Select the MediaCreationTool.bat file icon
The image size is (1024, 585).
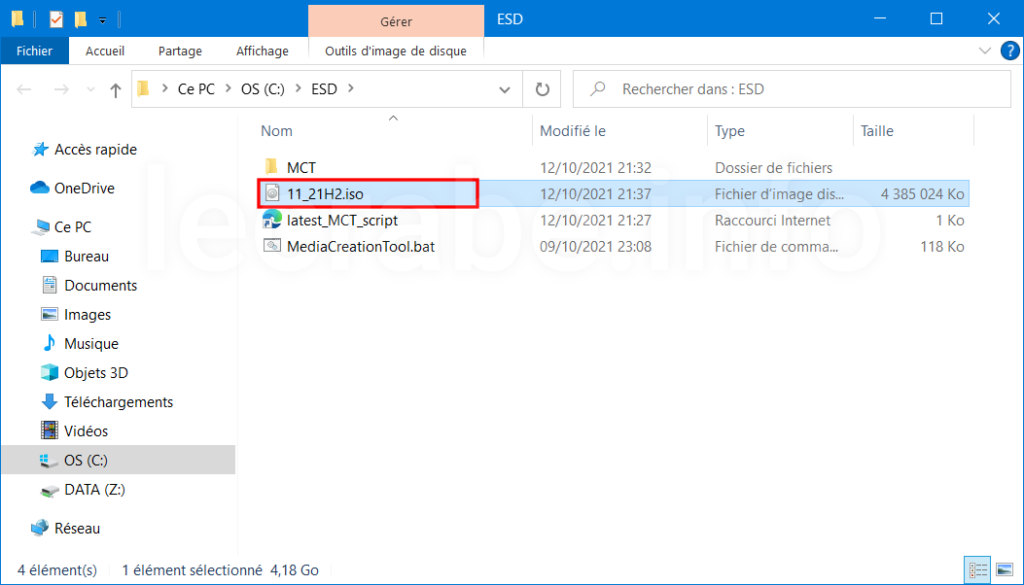272,246
